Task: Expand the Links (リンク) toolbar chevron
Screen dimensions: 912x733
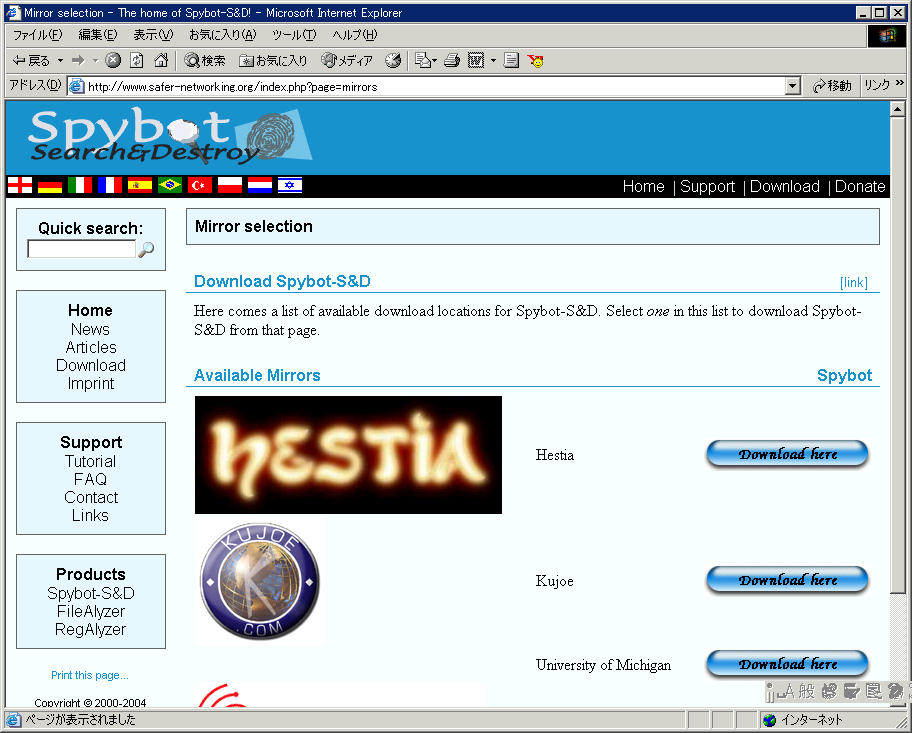Action: (x=900, y=83)
